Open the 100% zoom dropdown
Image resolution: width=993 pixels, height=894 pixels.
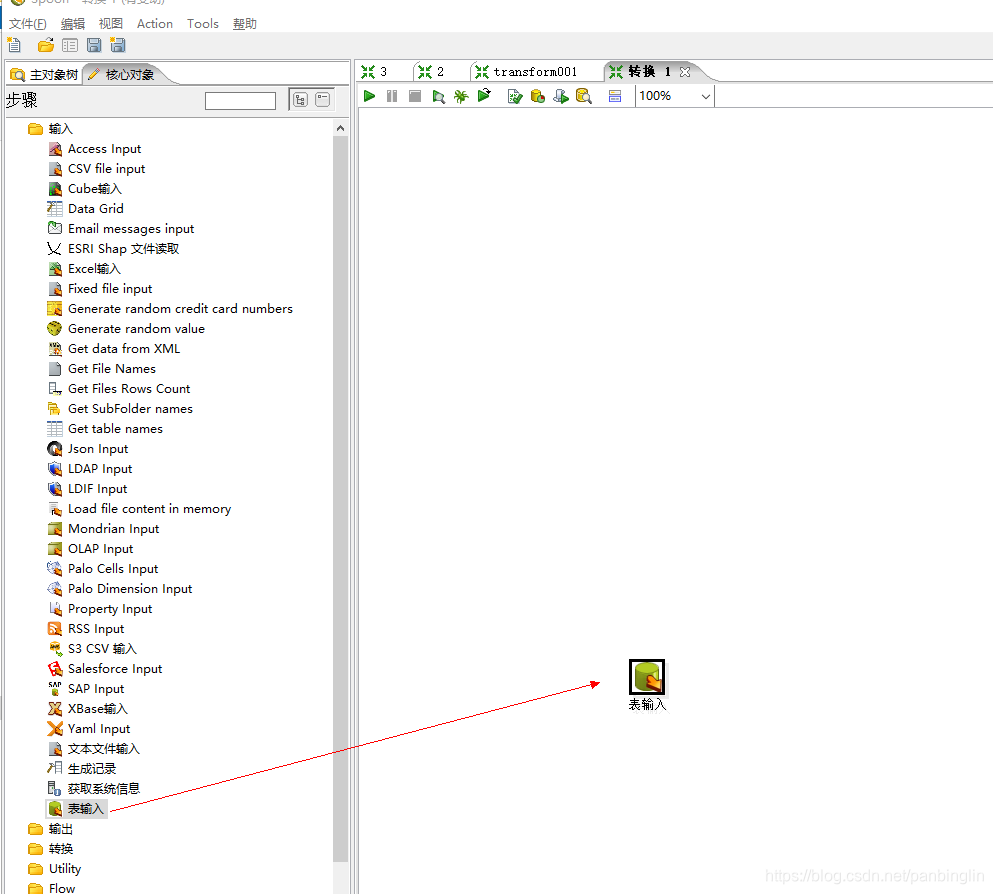pos(705,96)
